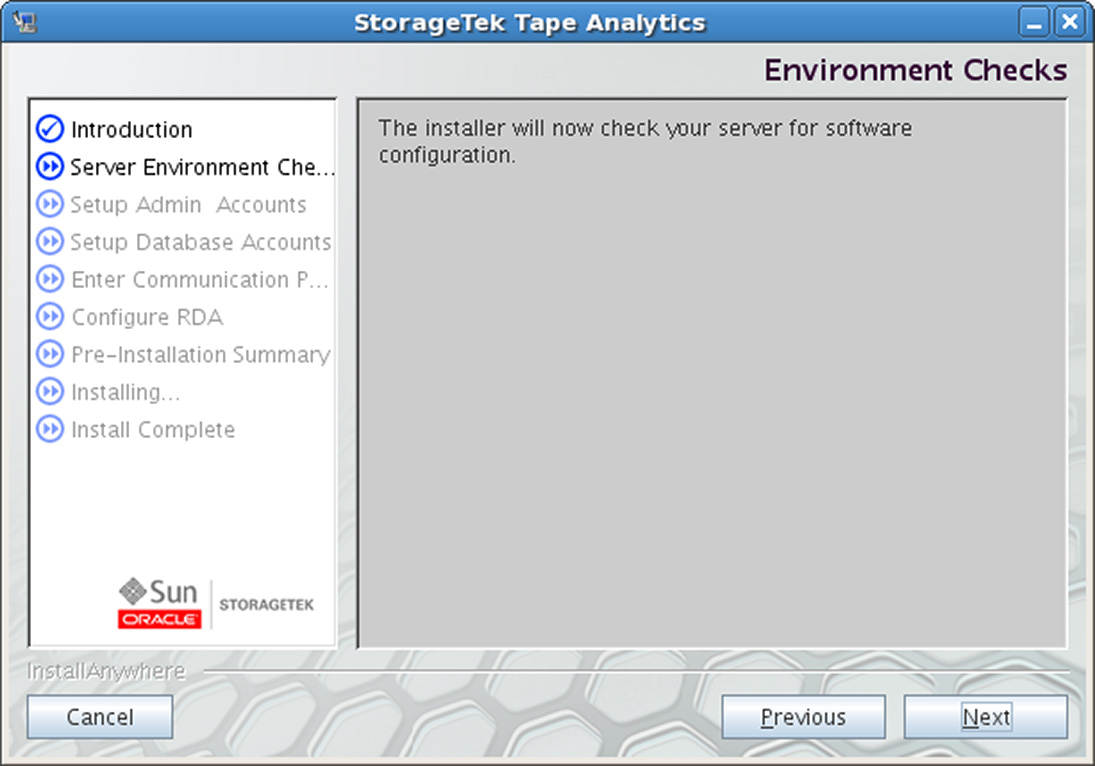This screenshot has width=1095, height=766.
Task: Cancel the installation
Action: pyautogui.click(x=100, y=716)
